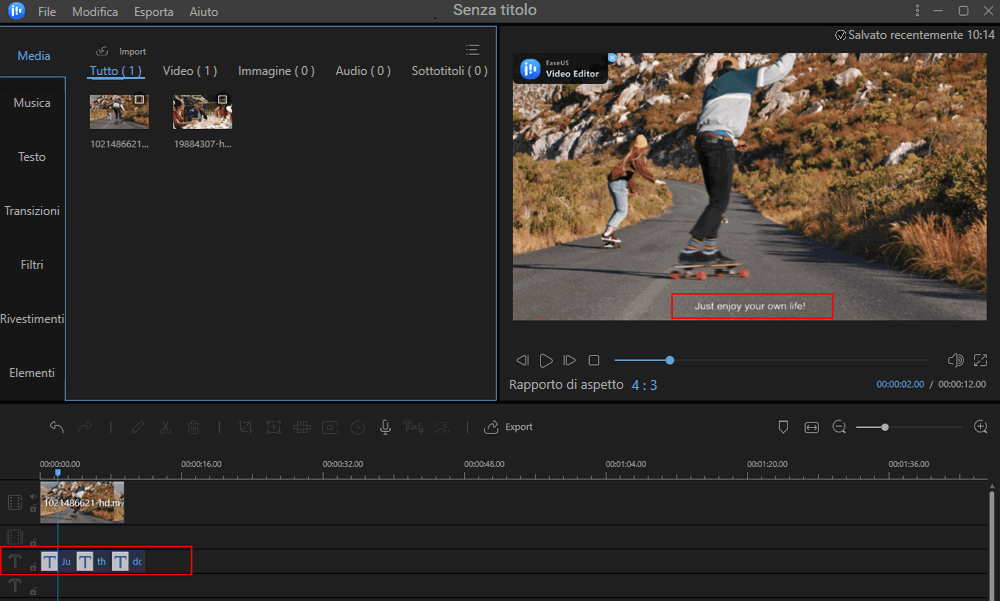Add a marker using the marker icon
The image size is (1000, 601).
(783, 427)
